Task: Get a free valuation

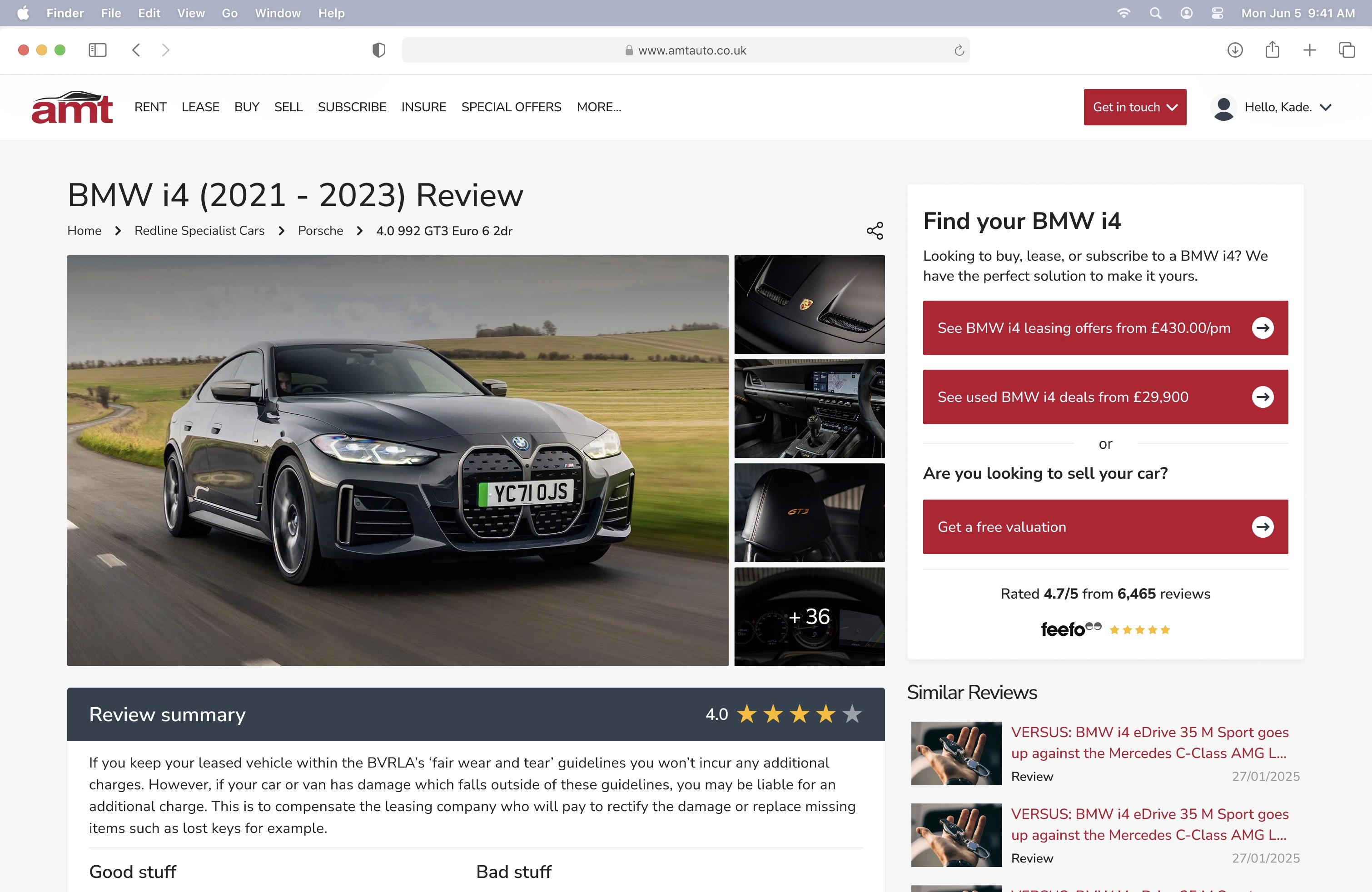Action: (x=1105, y=527)
